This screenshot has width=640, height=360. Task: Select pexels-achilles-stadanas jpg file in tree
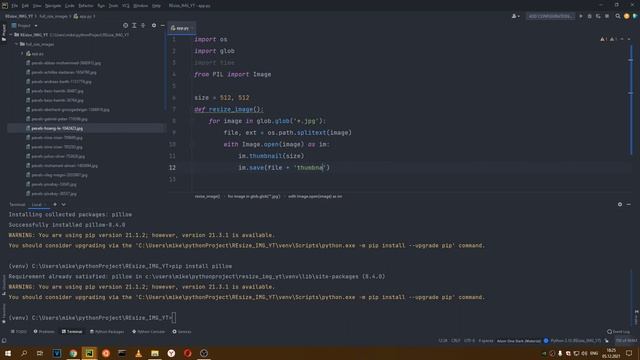64,72
